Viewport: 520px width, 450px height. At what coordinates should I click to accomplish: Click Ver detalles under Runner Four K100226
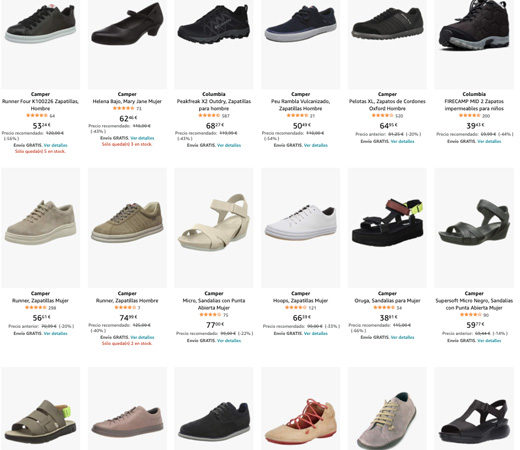coord(55,145)
